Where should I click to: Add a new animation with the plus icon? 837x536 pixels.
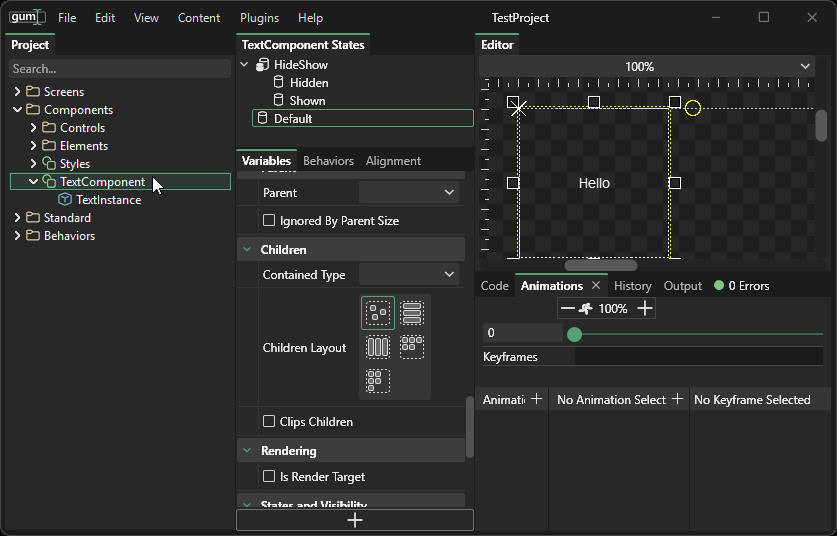click(536, 399)
